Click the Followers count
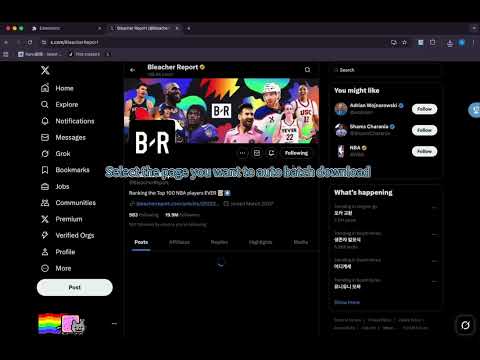The height and width of the screenshot is (360, 480). click(182, 215)
